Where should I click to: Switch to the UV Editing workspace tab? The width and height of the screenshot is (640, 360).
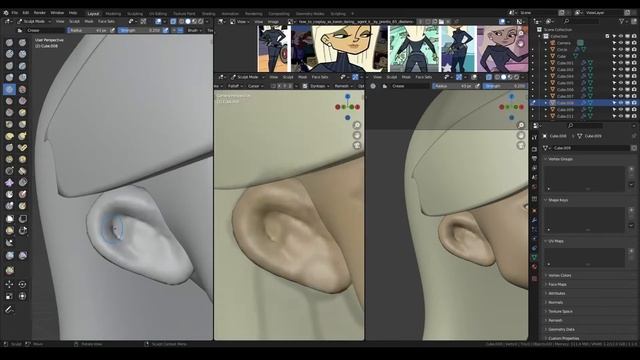coord(158,14)
